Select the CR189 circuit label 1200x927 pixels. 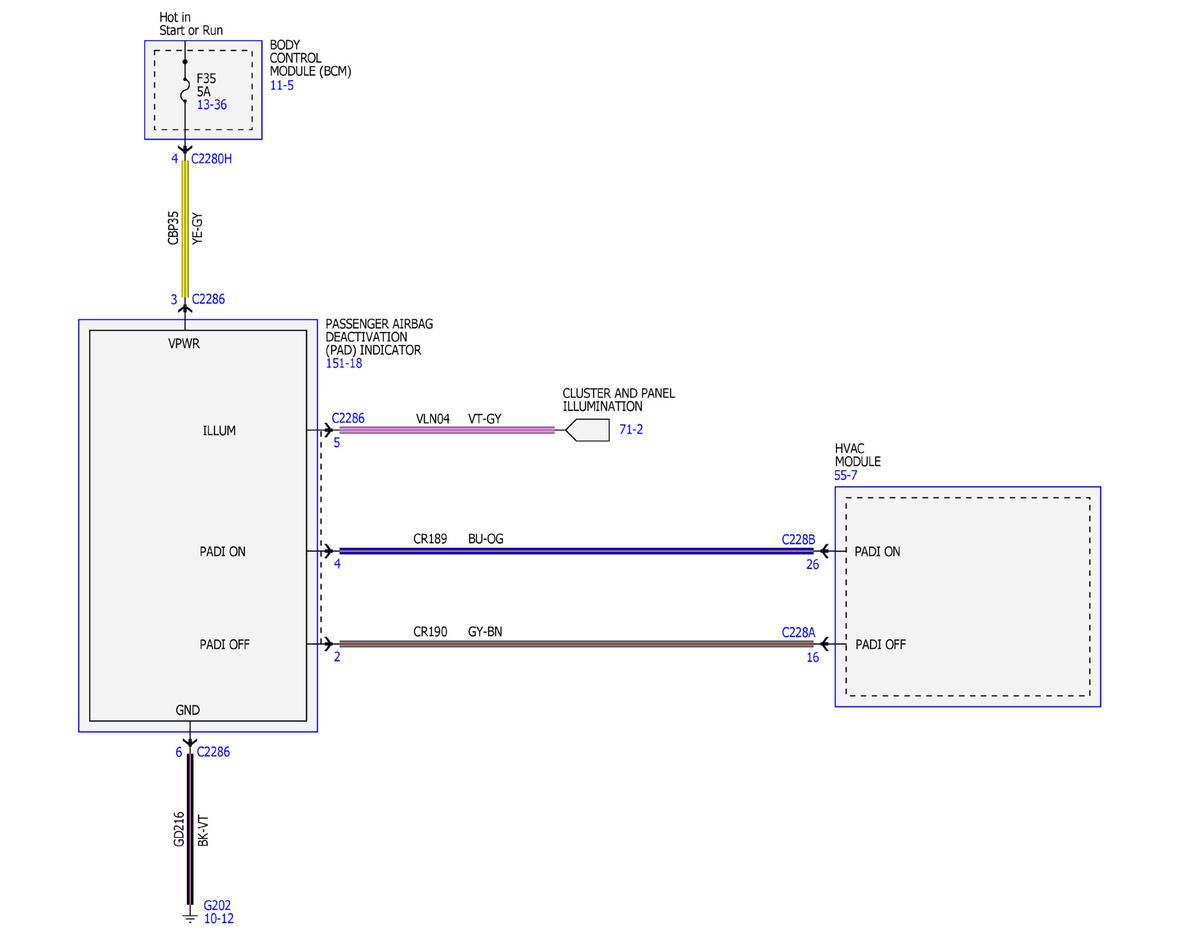pos(431,539)
